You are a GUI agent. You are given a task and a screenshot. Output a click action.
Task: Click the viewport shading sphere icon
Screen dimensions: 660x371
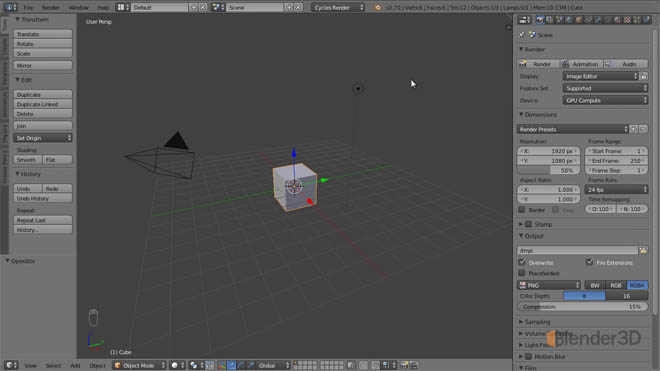pyautogui.click(x=175, y=365)
